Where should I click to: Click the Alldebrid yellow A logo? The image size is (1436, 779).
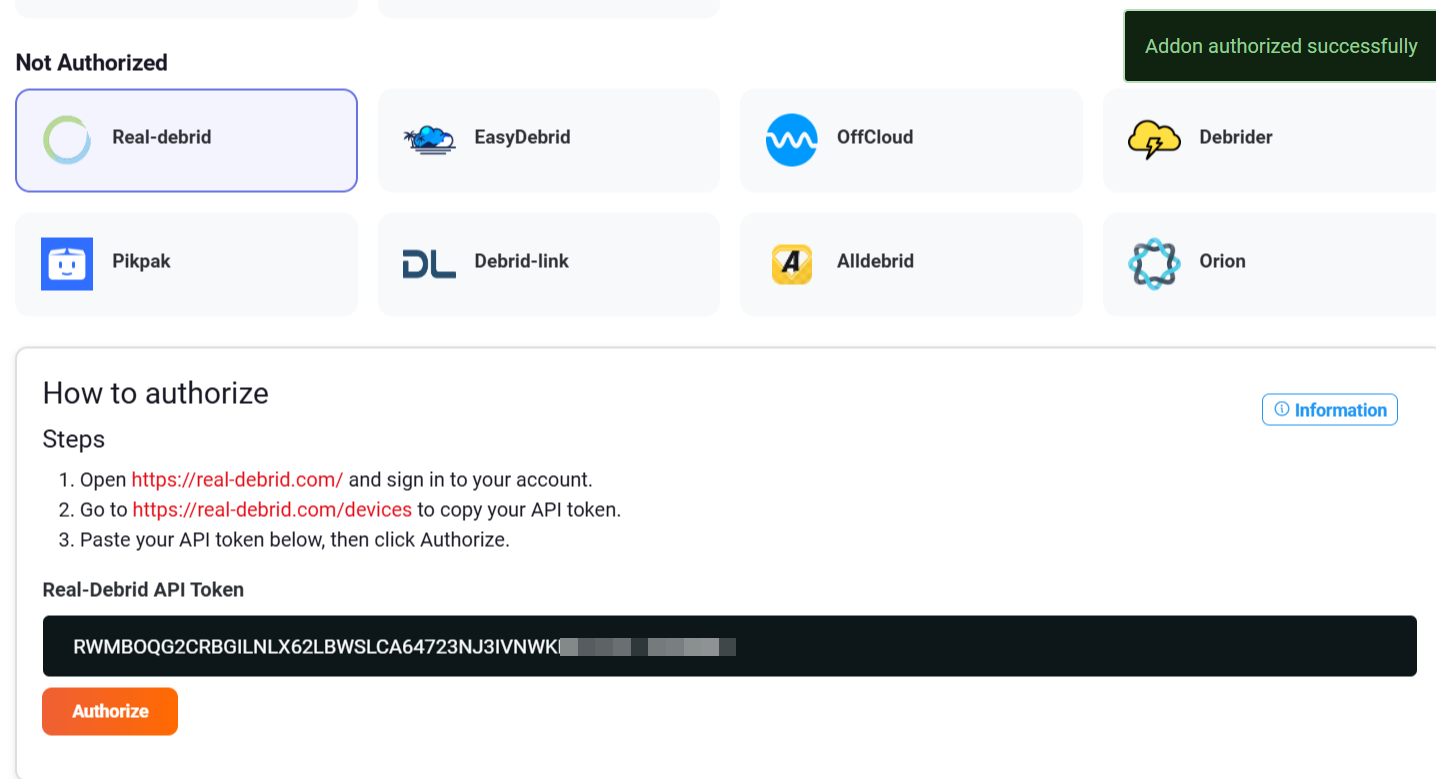click(791, 264)
